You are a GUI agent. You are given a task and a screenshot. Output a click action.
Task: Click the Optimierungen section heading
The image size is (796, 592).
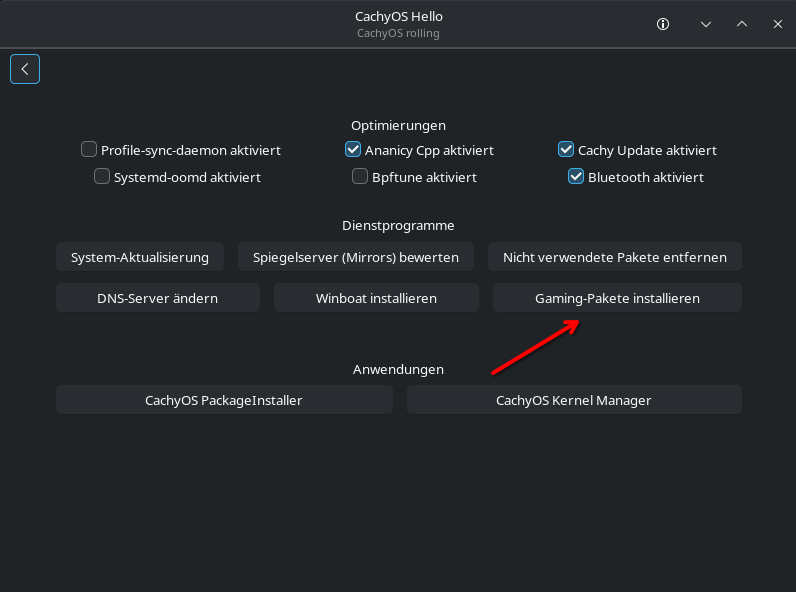[x=399, y=125]
